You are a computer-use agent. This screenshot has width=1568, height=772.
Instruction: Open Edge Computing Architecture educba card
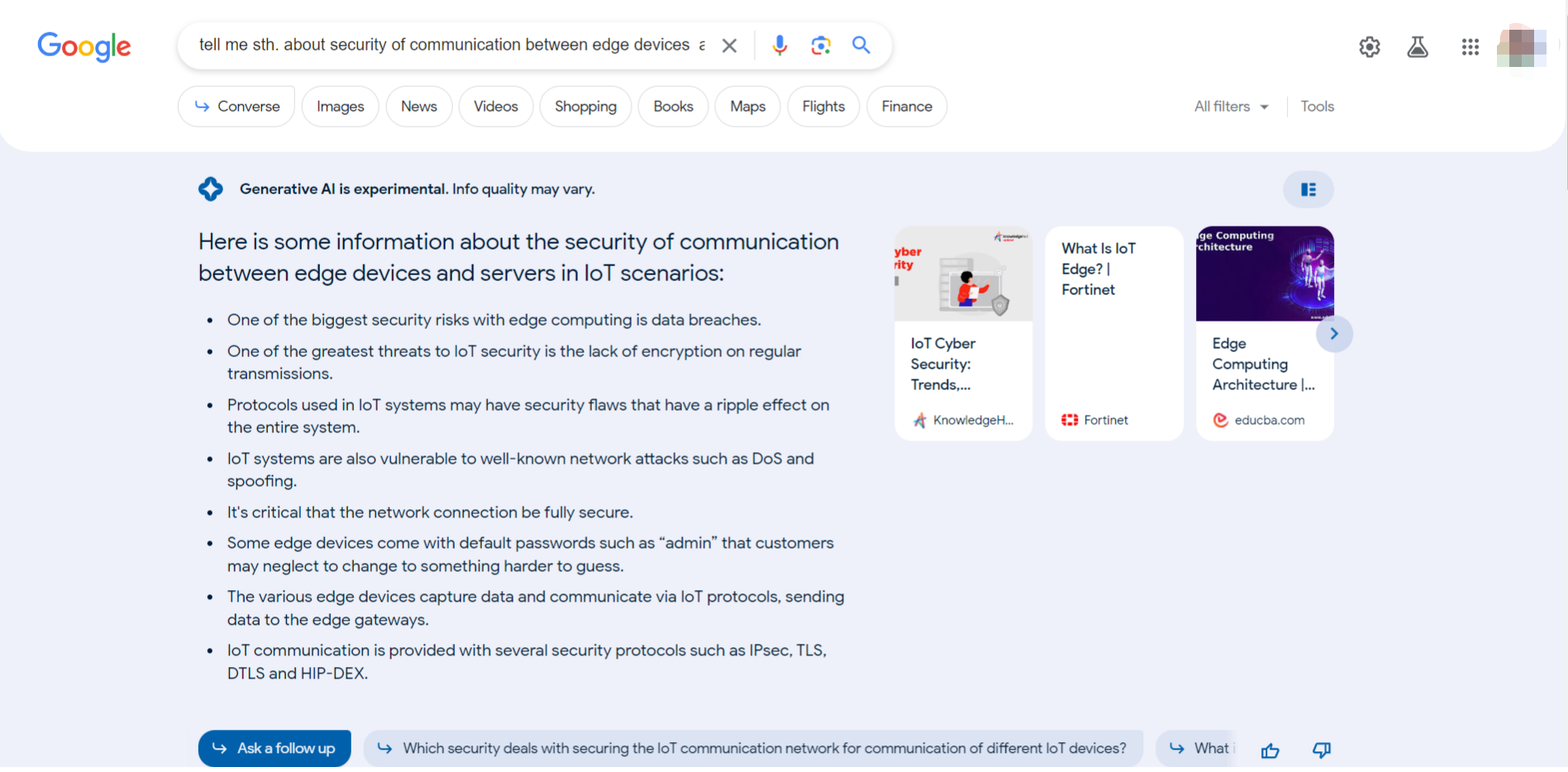(x=1265, y=333)
